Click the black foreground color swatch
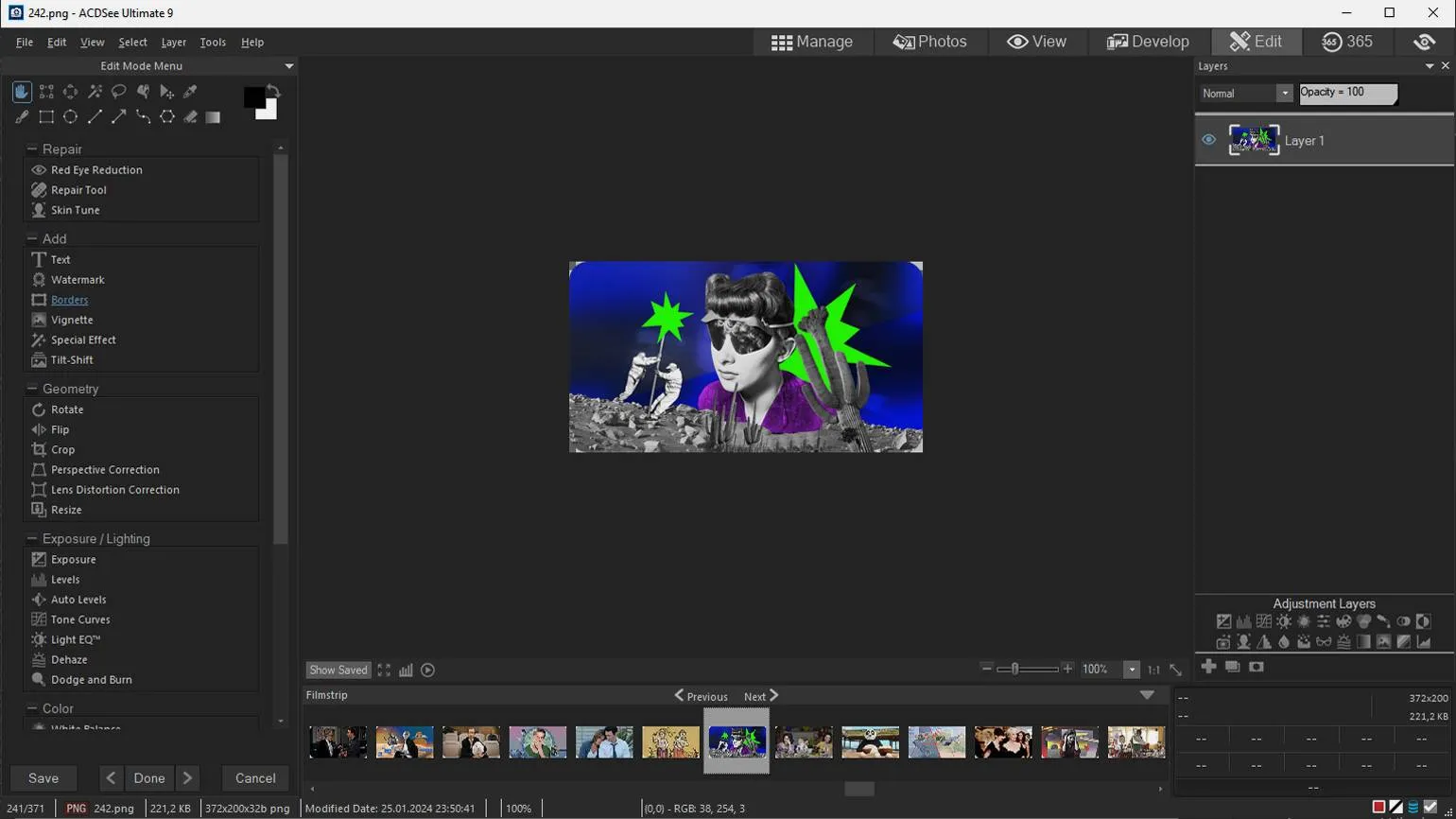 point(253,97)
